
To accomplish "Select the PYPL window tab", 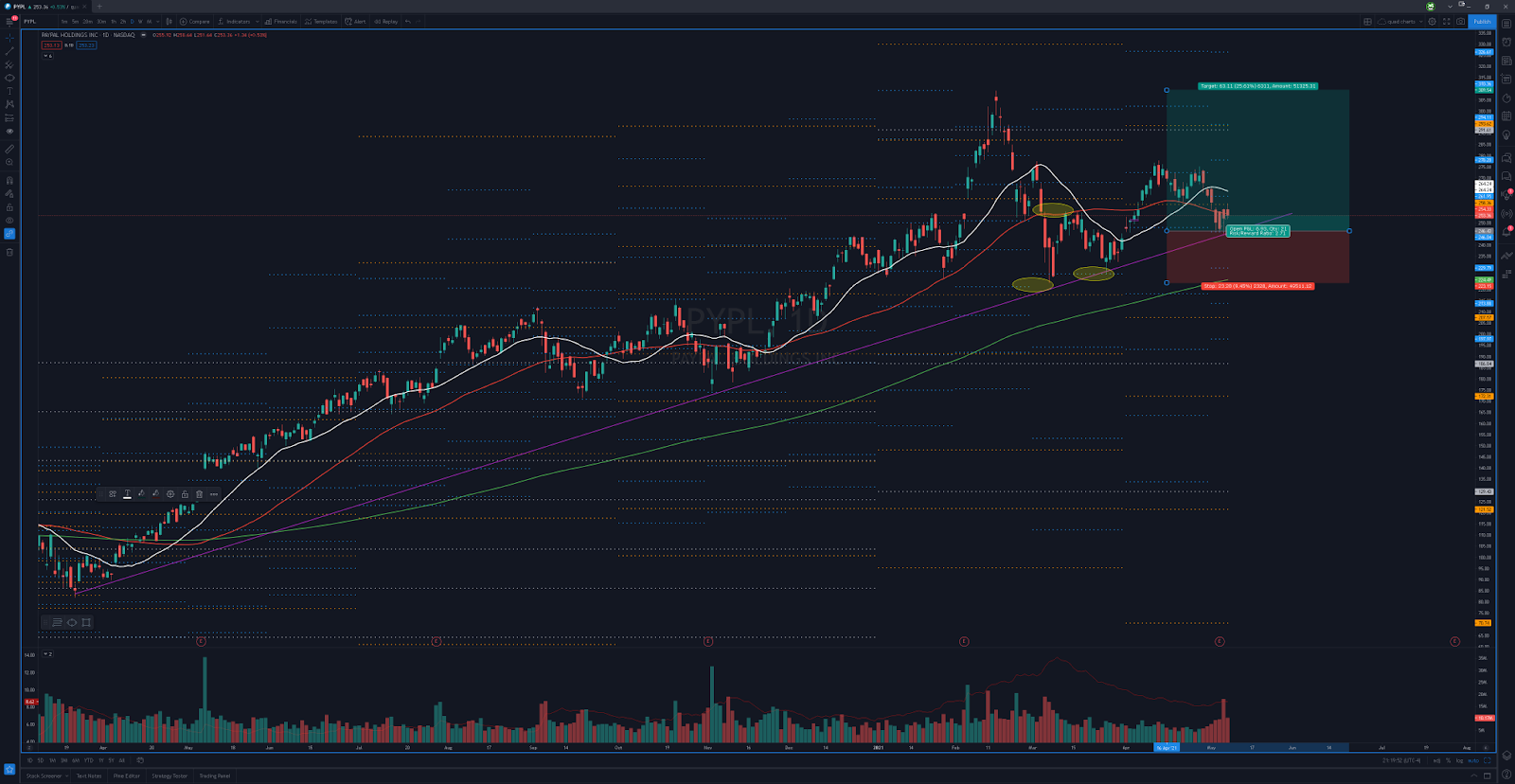I will [45, 7].
